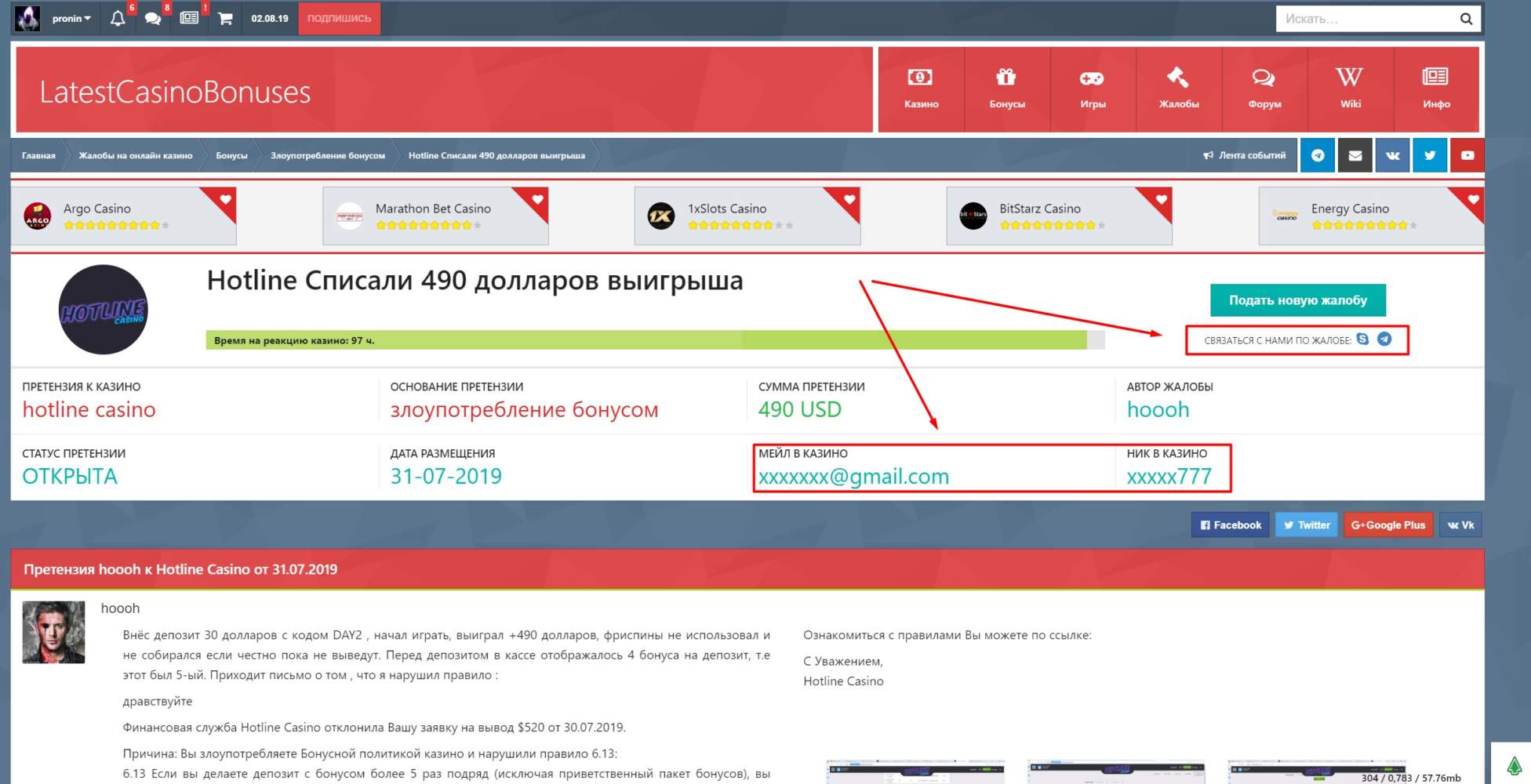Click the hotline casino link

pyautogui.click(x=89, y=409)
